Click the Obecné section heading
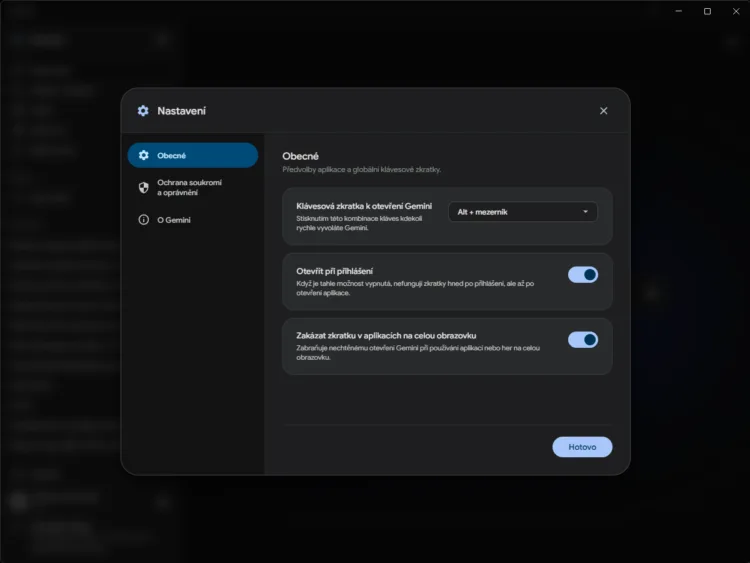Image resolution: width=750 pixels, height=563 pixels. pyautogui.click(x=300, y=156)
